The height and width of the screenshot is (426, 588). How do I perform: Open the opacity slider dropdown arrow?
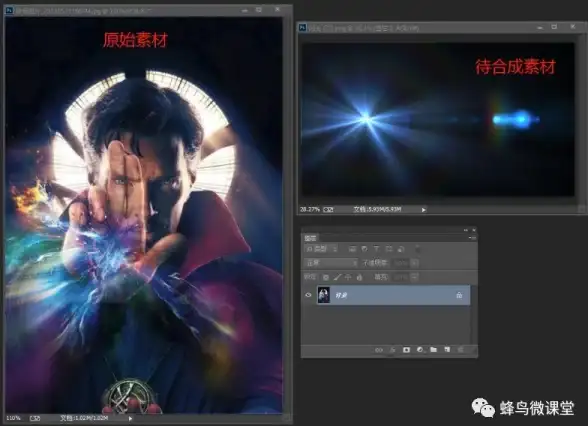(x=414, y=263)
